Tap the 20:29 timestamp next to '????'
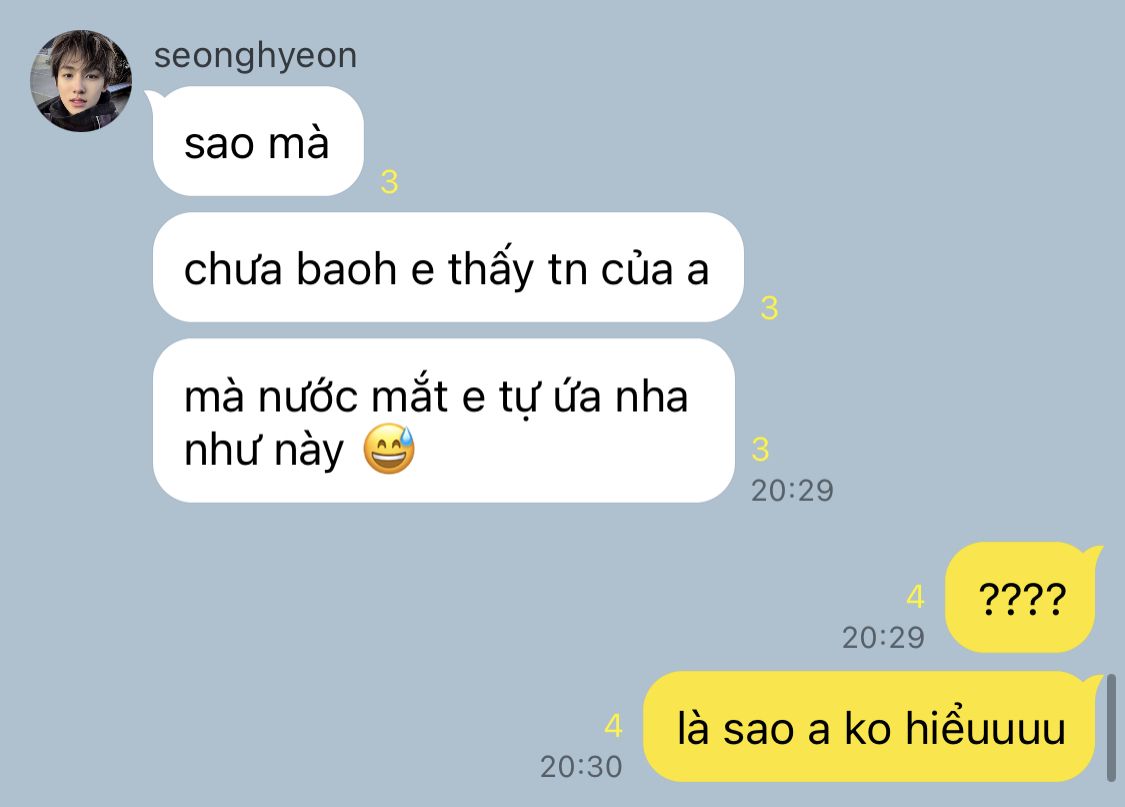 pyautogui.click(x=883, y=638)
